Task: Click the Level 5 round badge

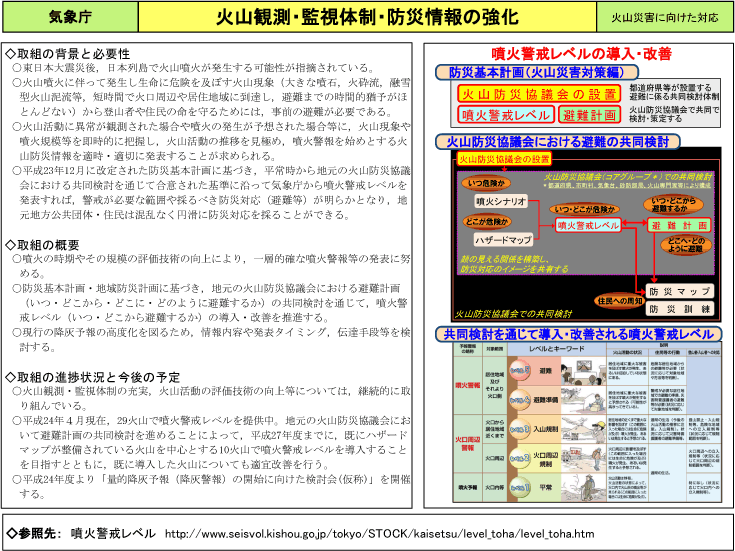Action: coord(520,370)
